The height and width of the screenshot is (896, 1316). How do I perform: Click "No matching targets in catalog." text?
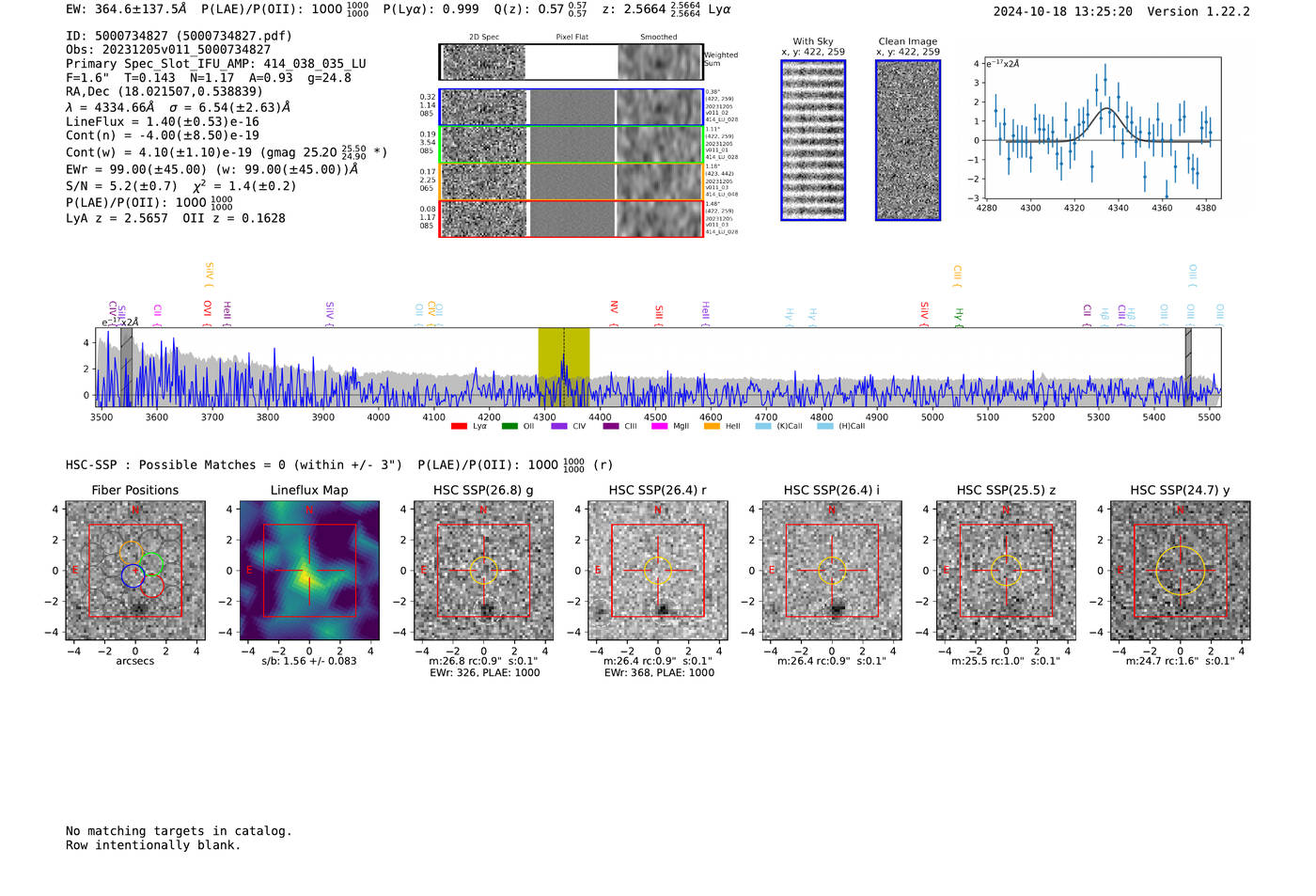pyautogui.click(x=179, y=831)
